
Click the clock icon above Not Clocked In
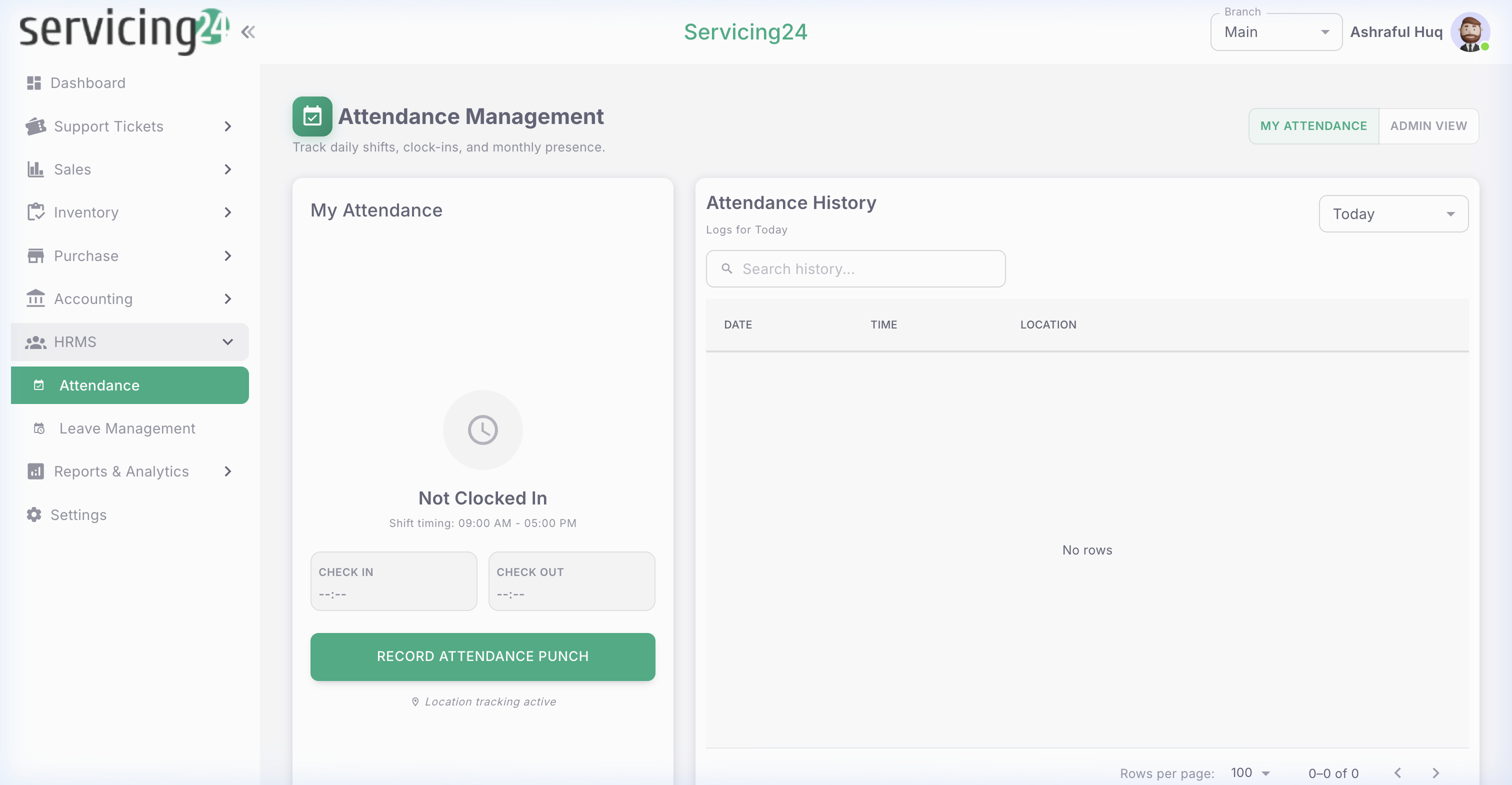[x=482, y=430]
